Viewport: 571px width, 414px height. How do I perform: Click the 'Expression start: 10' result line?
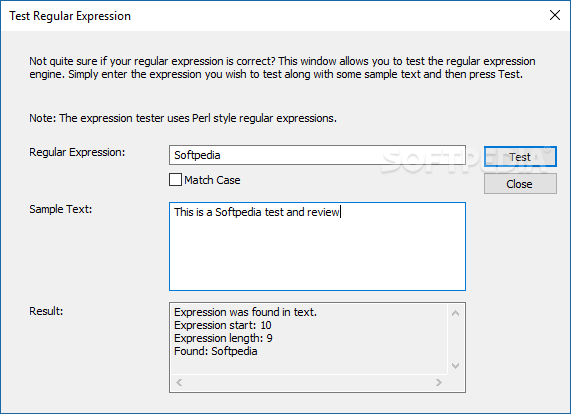(x=223, y=325)
